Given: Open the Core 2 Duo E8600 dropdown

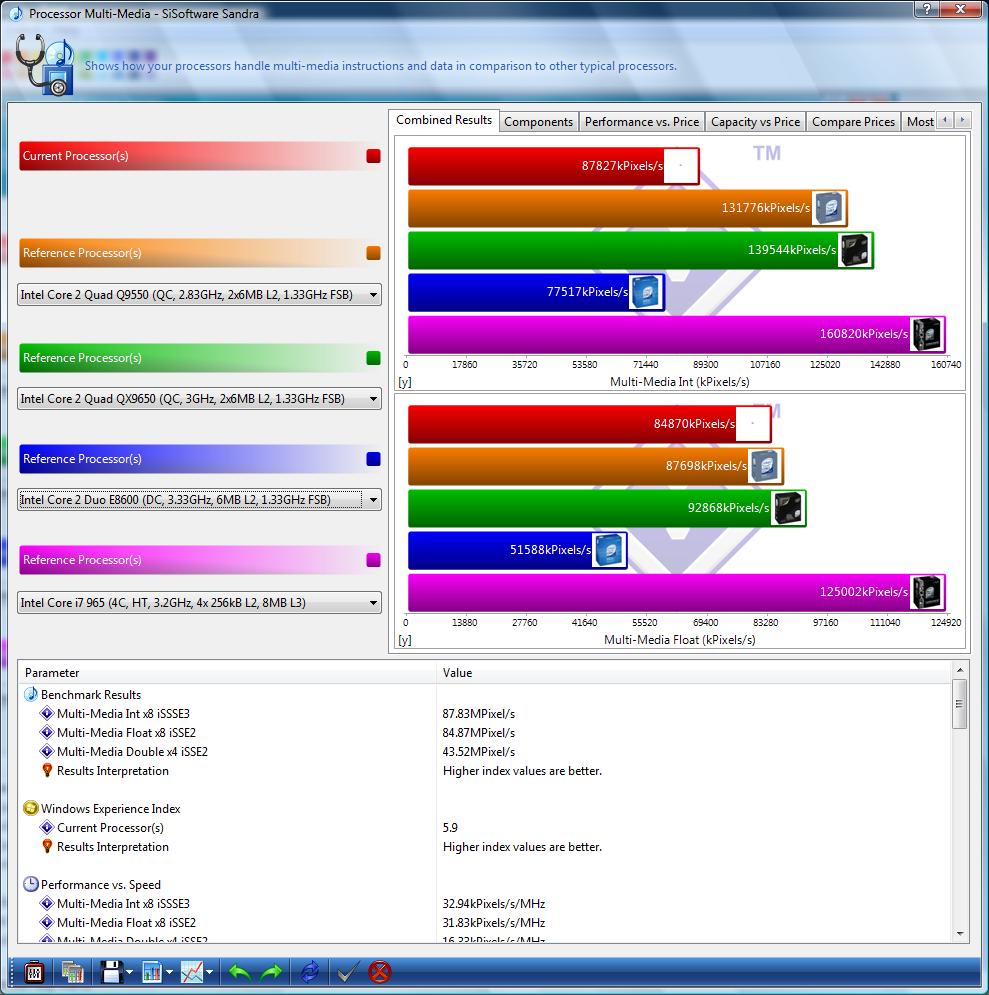Looking at the screenshot, I should (199, 499).
